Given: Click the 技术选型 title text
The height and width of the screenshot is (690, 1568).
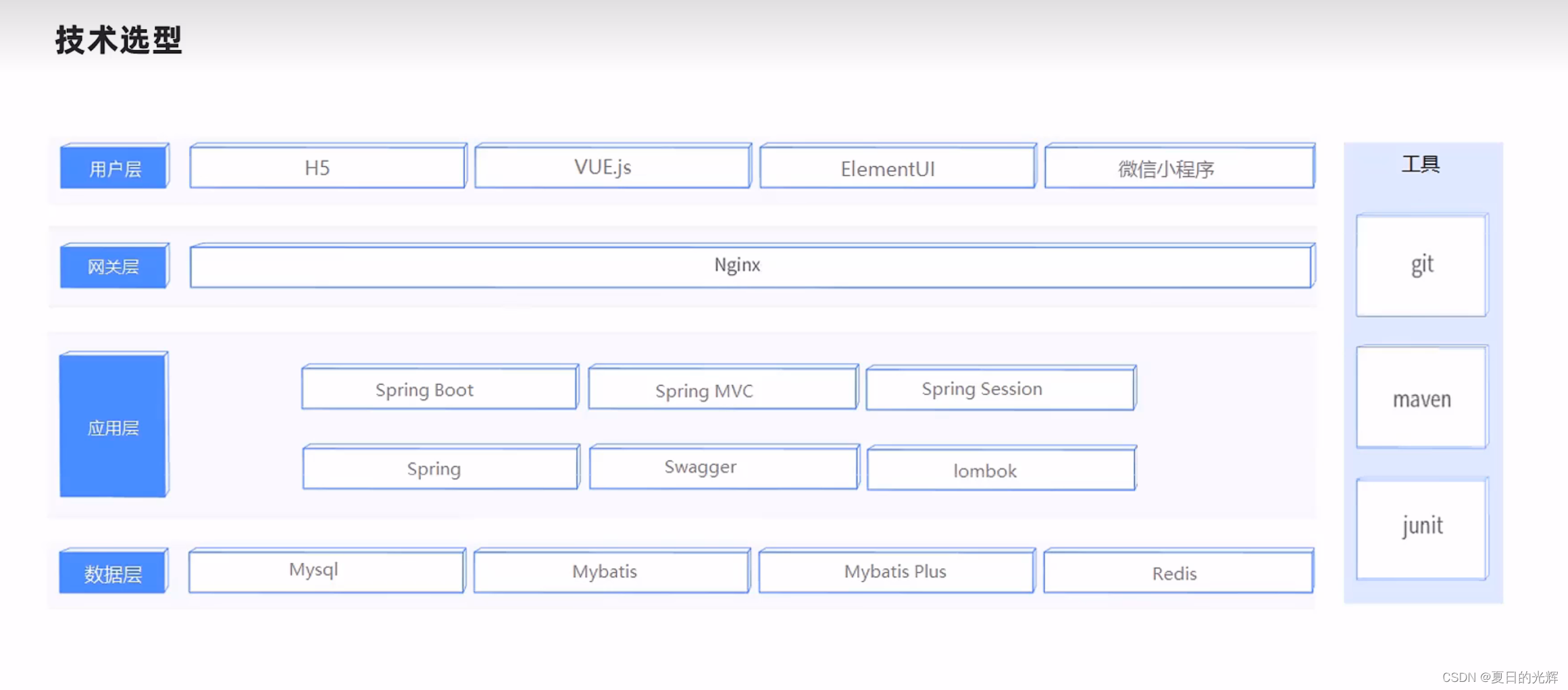Looking at the screenshot, I should coord(119,40).
